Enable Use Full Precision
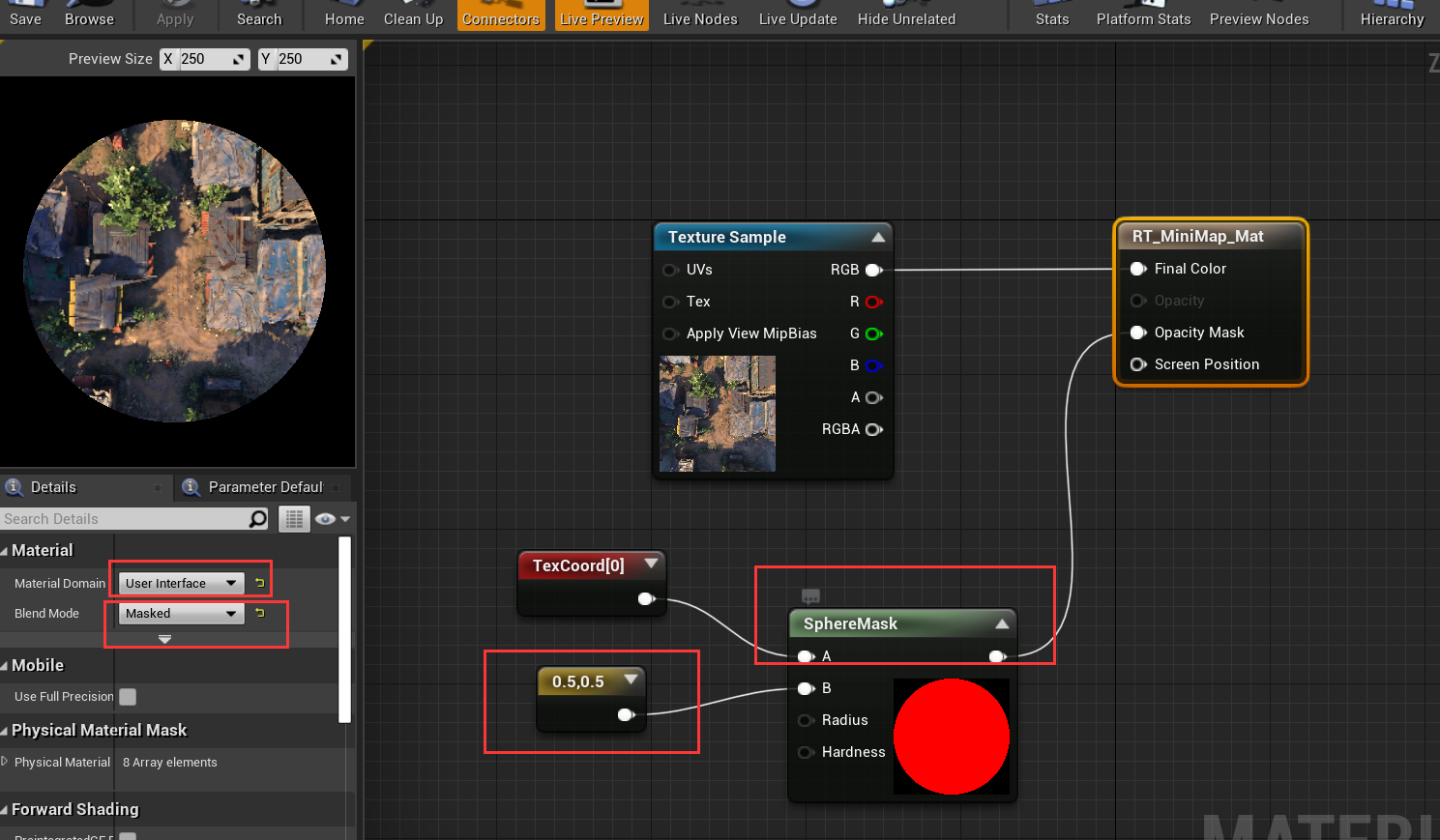The height and width of the screenshot is (840, 1440). click(127, 696)
